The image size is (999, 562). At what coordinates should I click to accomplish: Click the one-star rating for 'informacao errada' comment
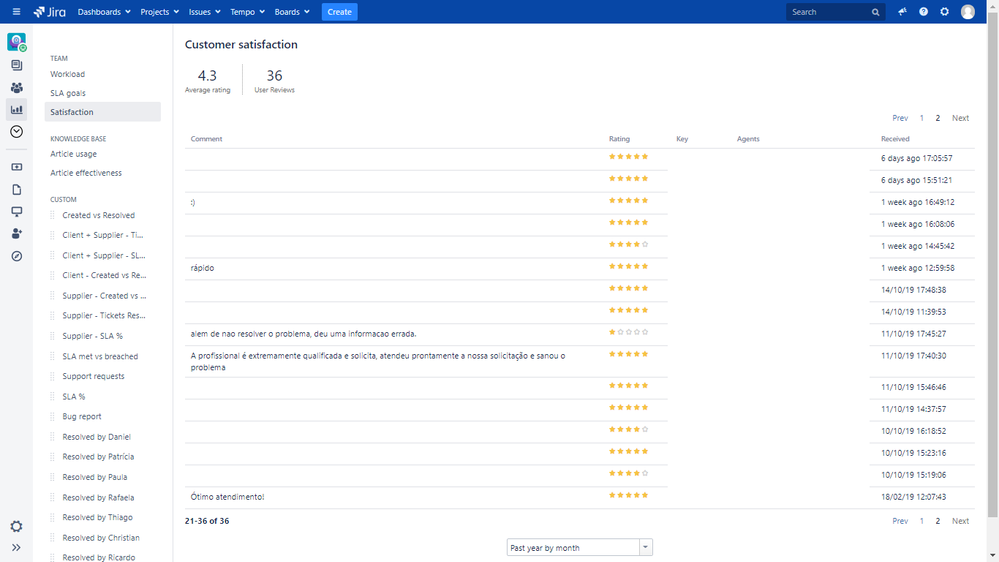tap(628, 332)
